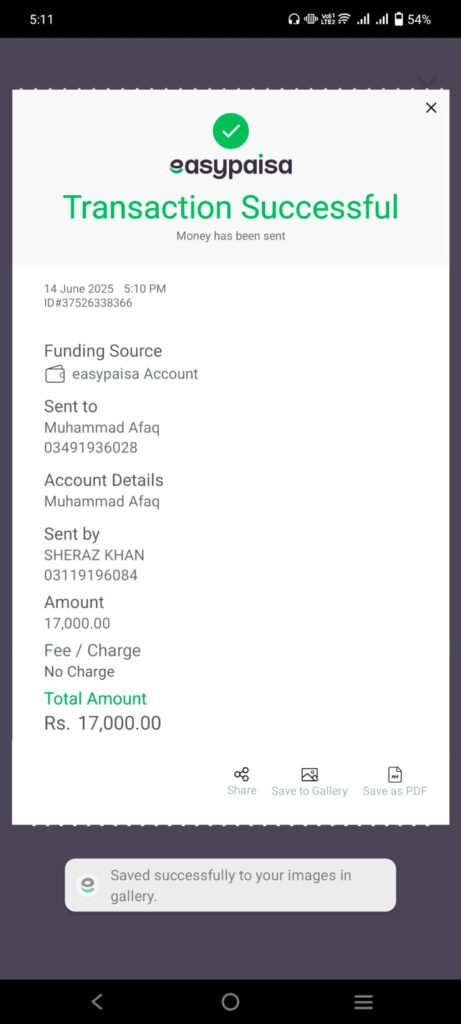This screenshot has width=461, height=1024.
Task: Tap the Save to Gallery picture icon
Action: click(310, 775)
